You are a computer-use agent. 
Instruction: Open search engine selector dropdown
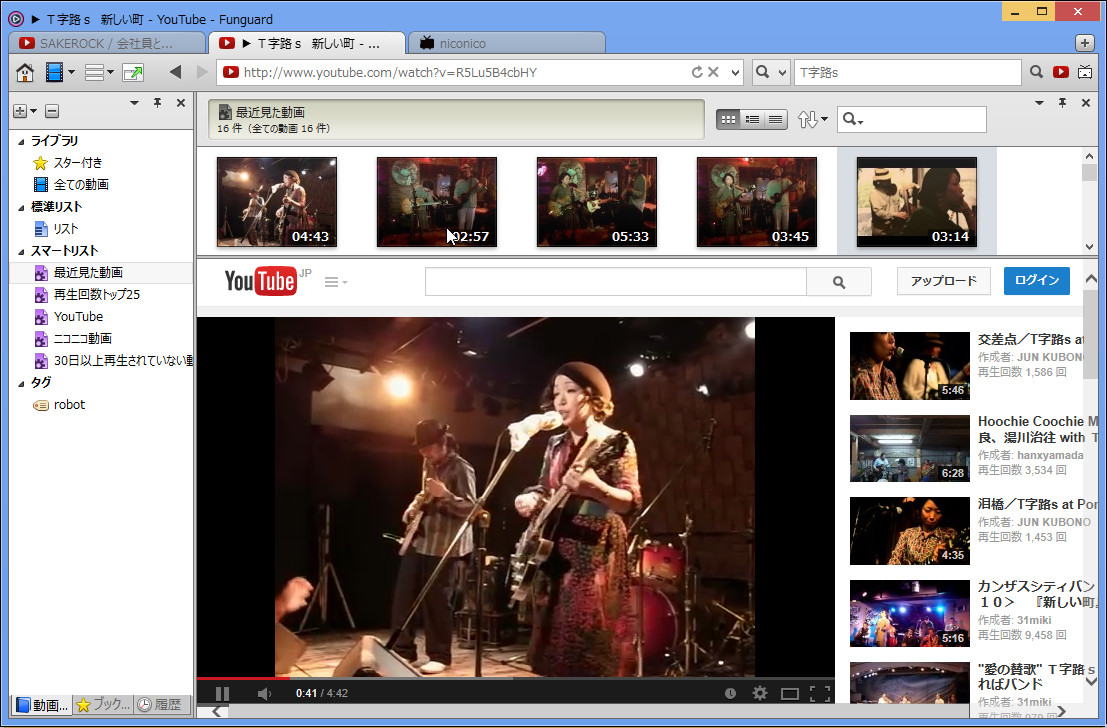pyautogui.click(x=770, y=72)
